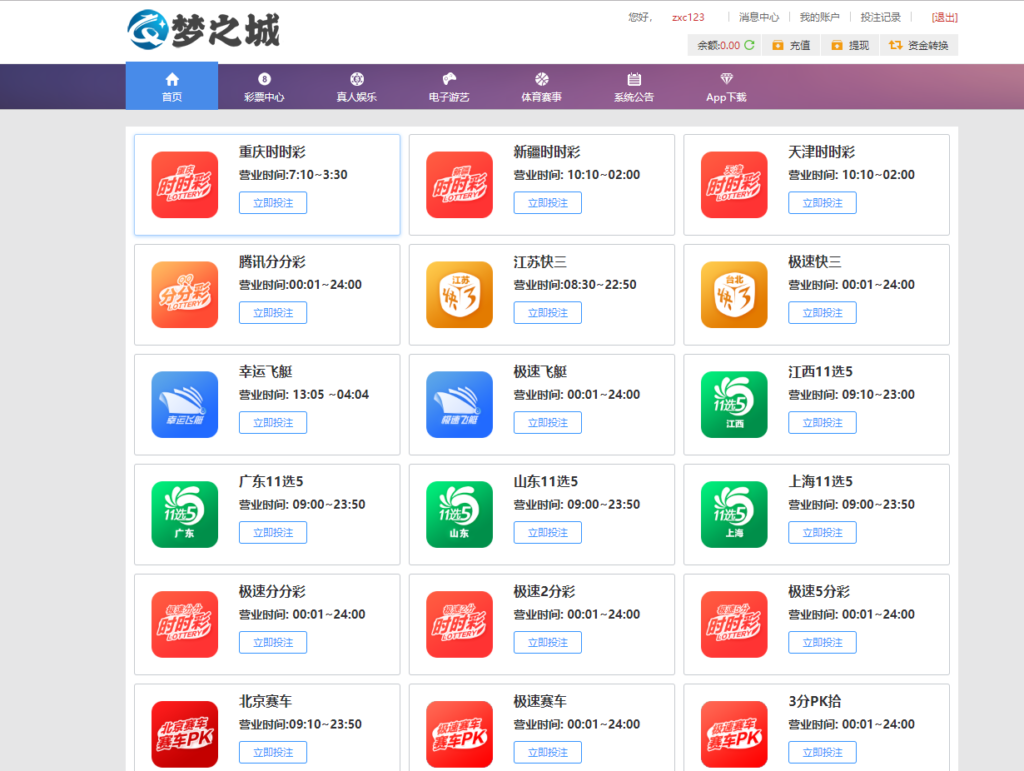
Task: Open the App下载 navigation item
Action: click(726, 87)
